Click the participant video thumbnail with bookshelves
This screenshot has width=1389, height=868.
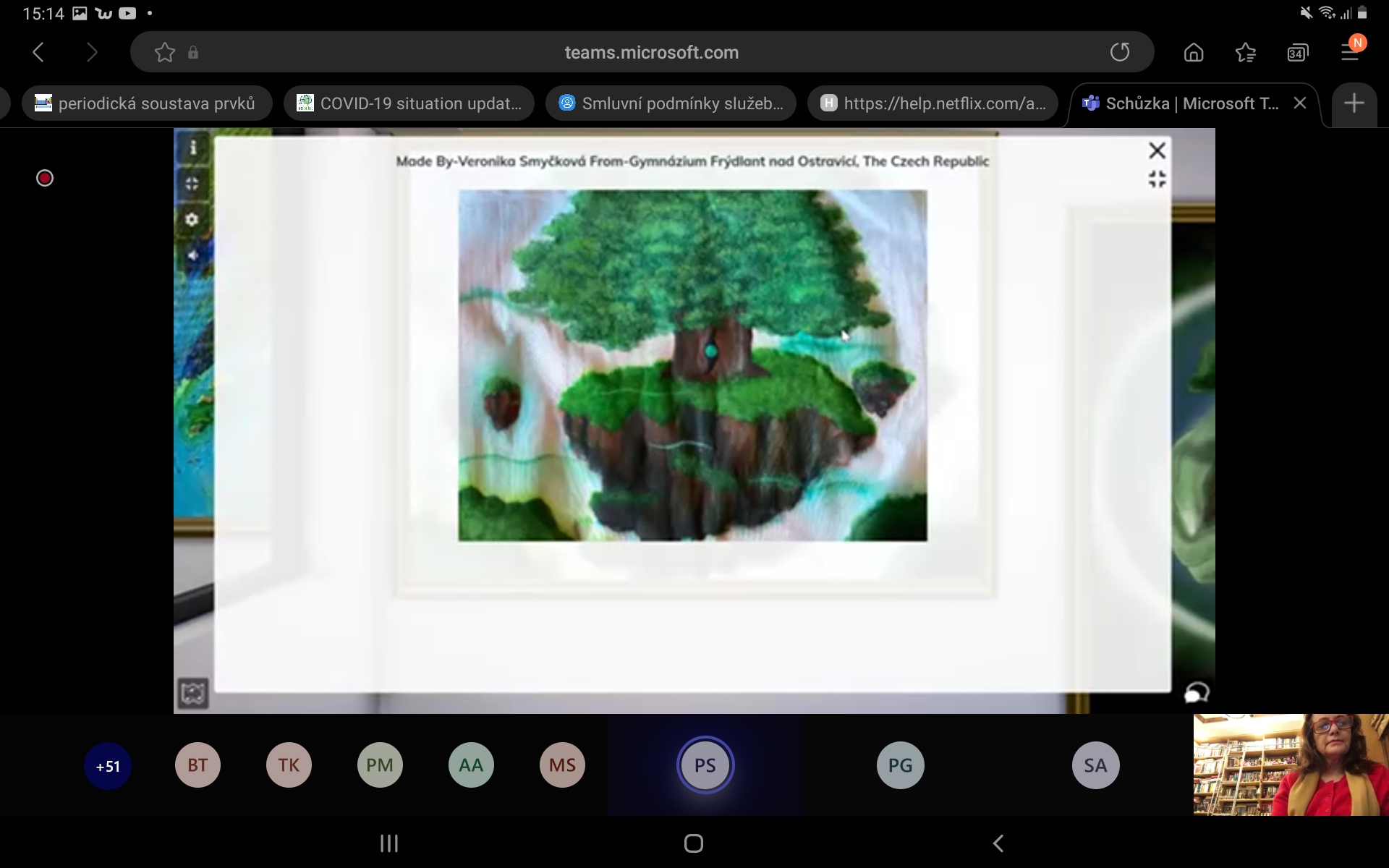[1291, 765]
